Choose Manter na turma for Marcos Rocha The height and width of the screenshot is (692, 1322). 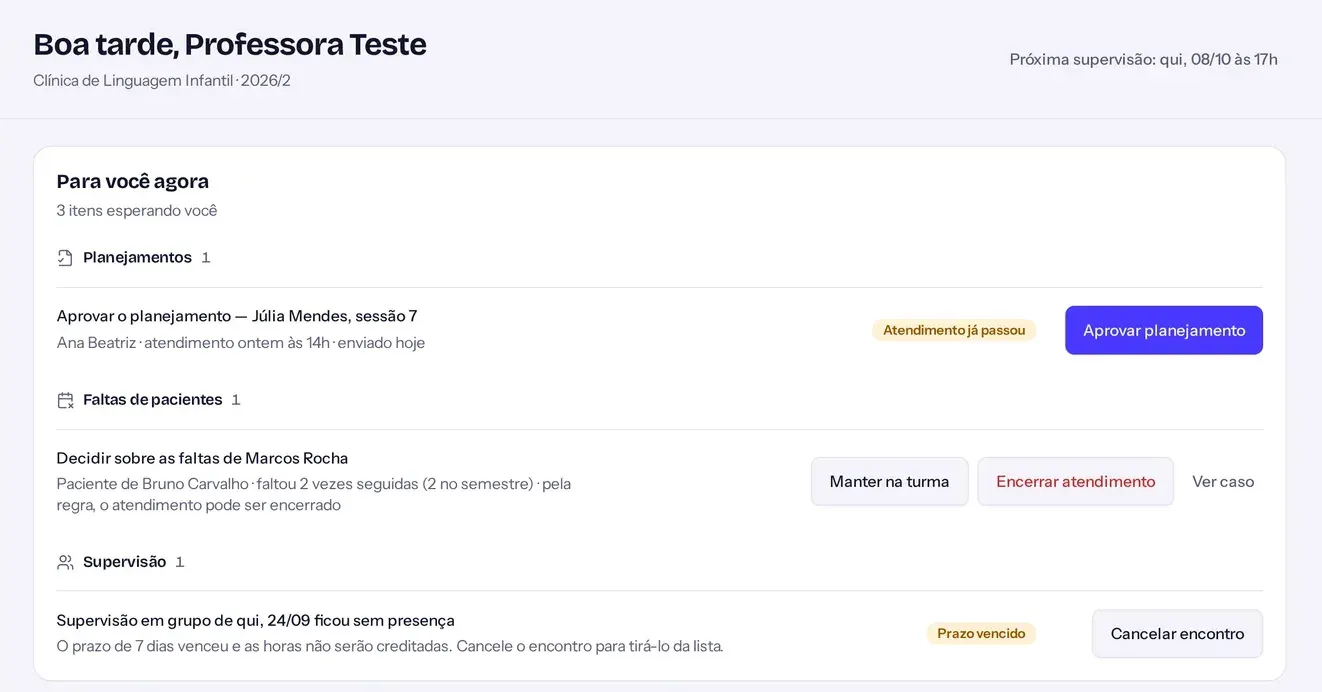click(x=889, y=481)
